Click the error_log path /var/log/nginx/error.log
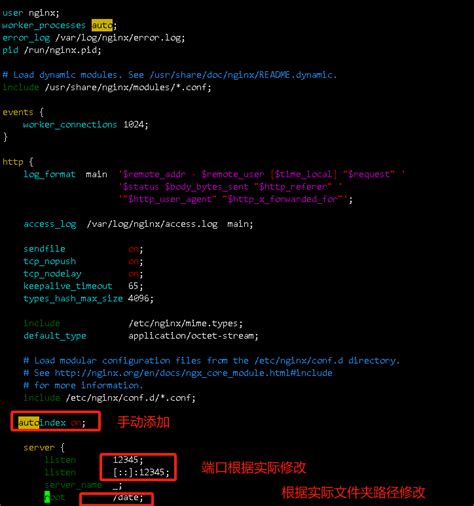The height and width of the screenshot is (506, 474). 118,38
